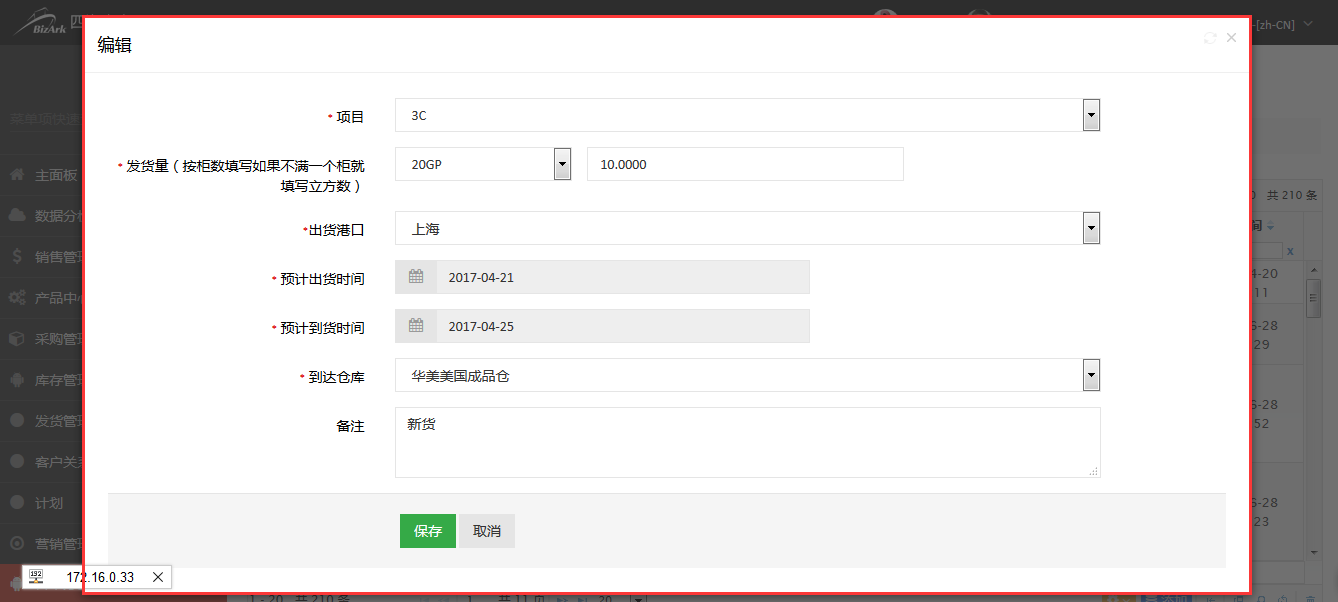Click the gears icon for 产品中心
Screen dimensions: 1338x602
coord(17,298)
